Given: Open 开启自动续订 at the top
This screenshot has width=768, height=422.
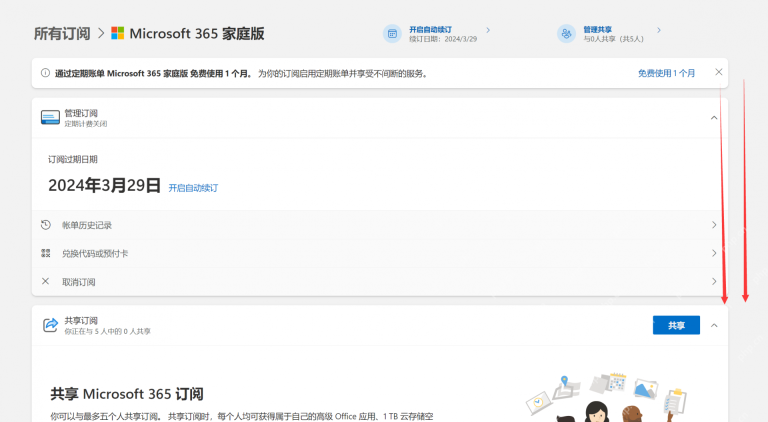Looking at the screenshot, I should tap(431, 29).
